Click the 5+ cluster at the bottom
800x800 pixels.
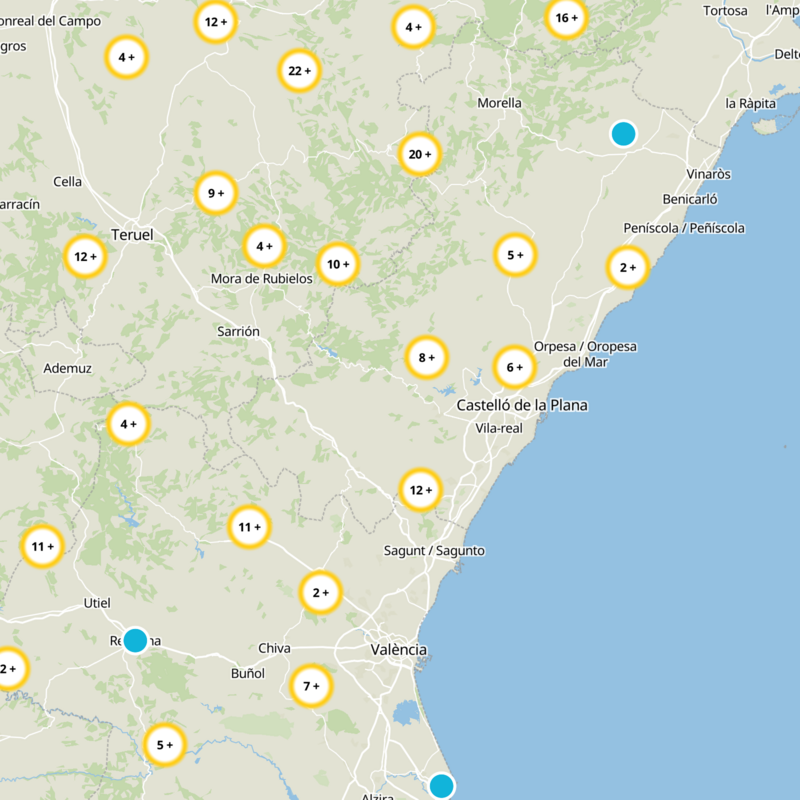(163, 744)
